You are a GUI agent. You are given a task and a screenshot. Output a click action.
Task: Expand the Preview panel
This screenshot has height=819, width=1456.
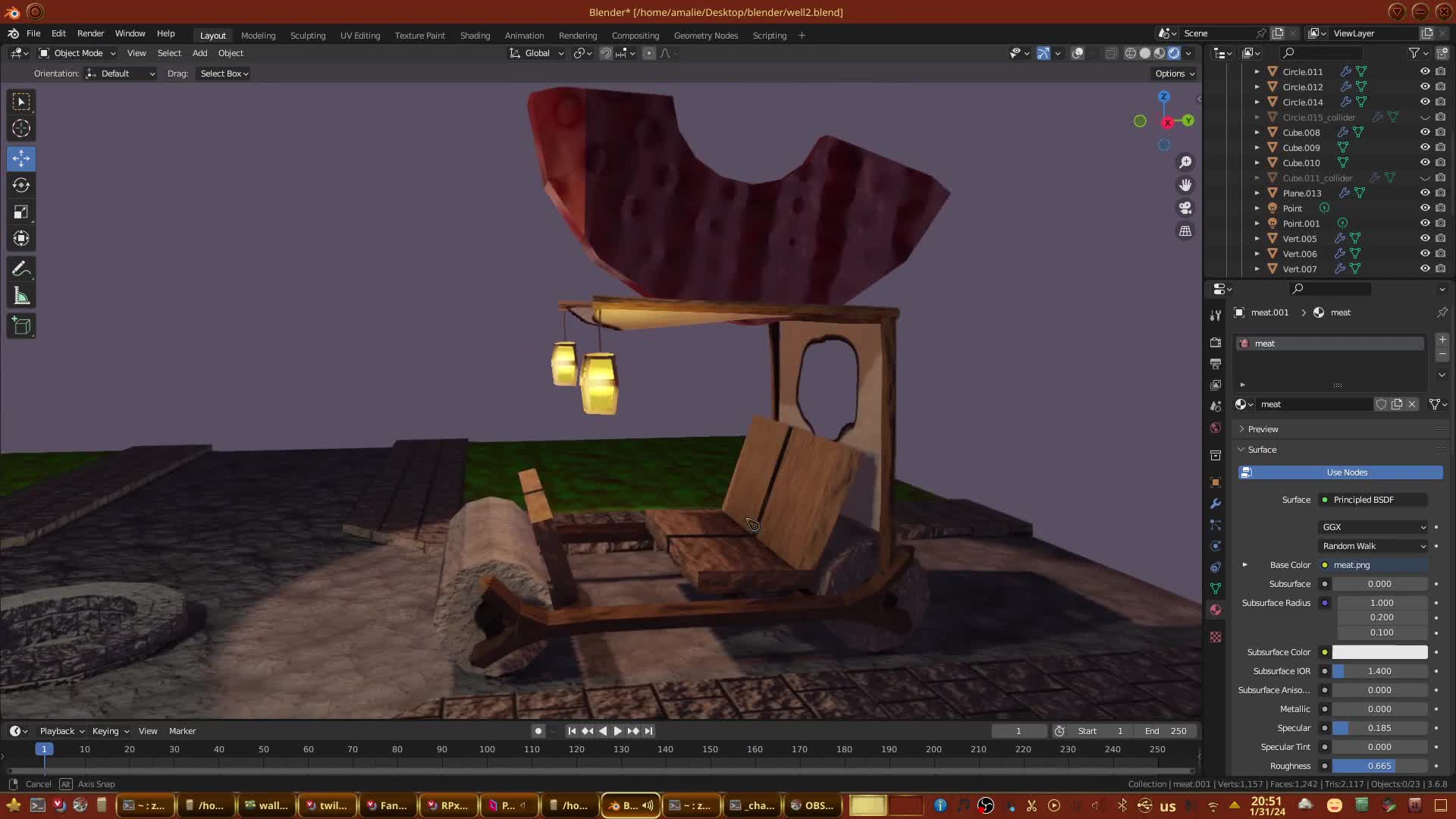click(1263, 429)
